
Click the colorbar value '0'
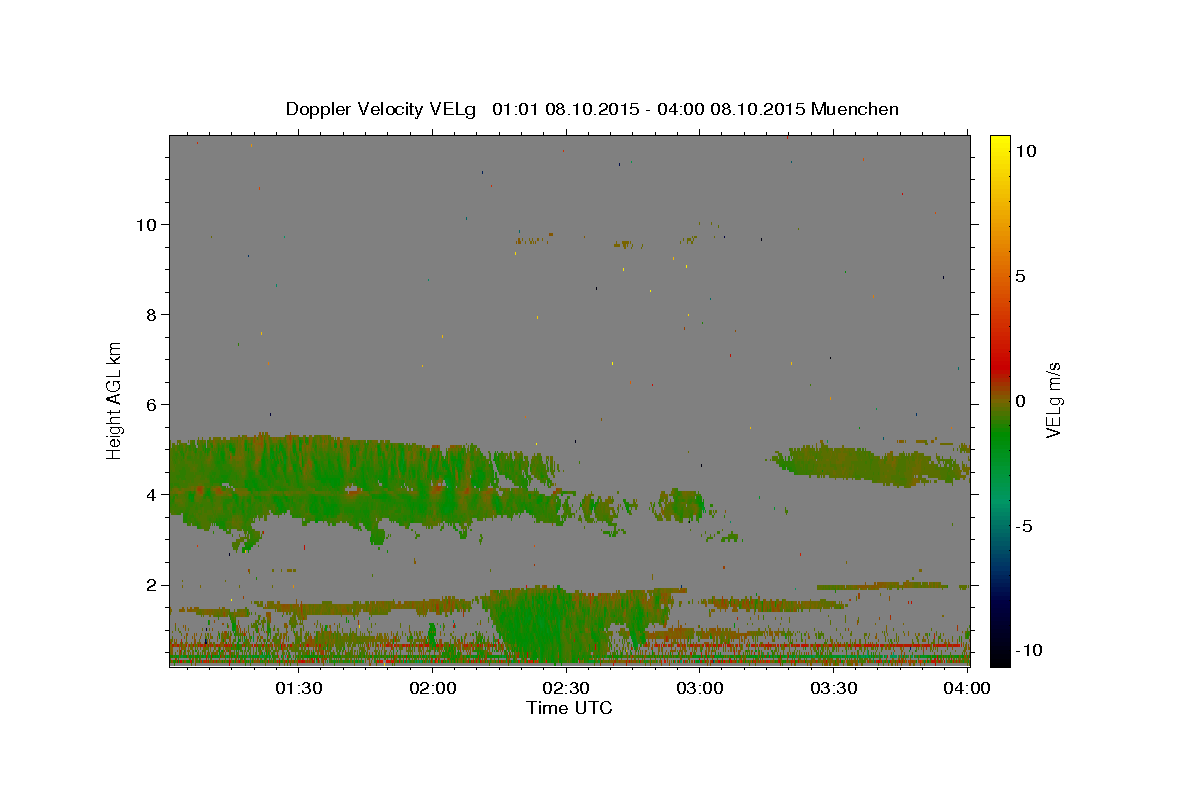pyautogui.click(x=1020, y=401)
